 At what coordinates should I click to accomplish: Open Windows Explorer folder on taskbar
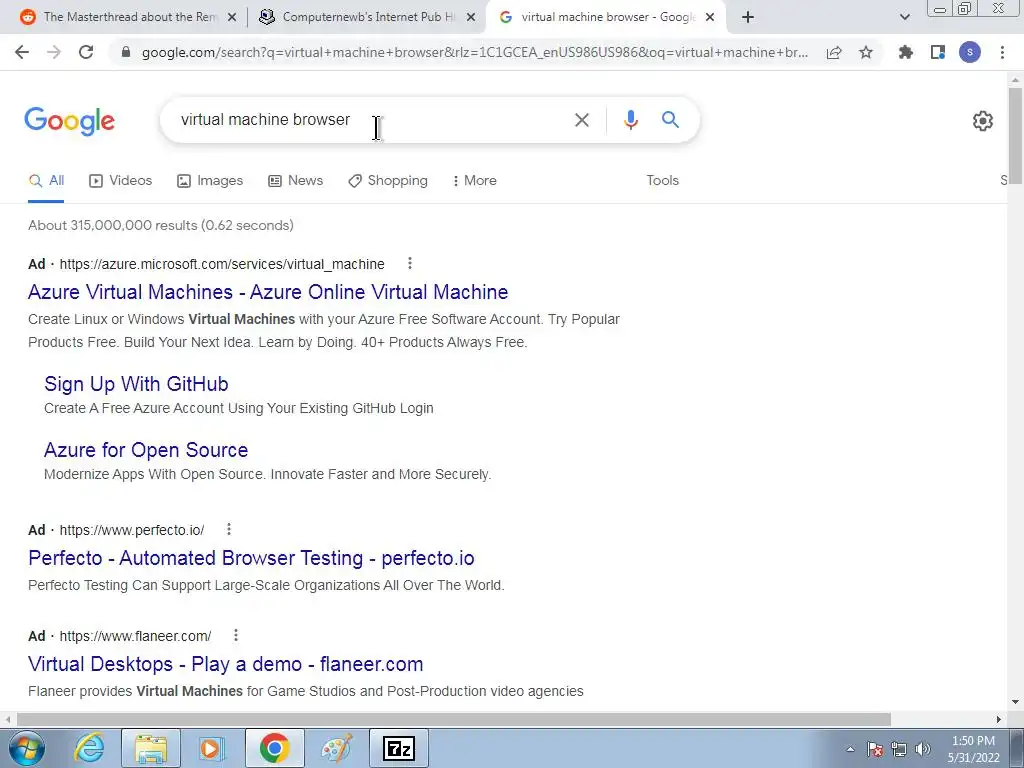pos(151,748)
